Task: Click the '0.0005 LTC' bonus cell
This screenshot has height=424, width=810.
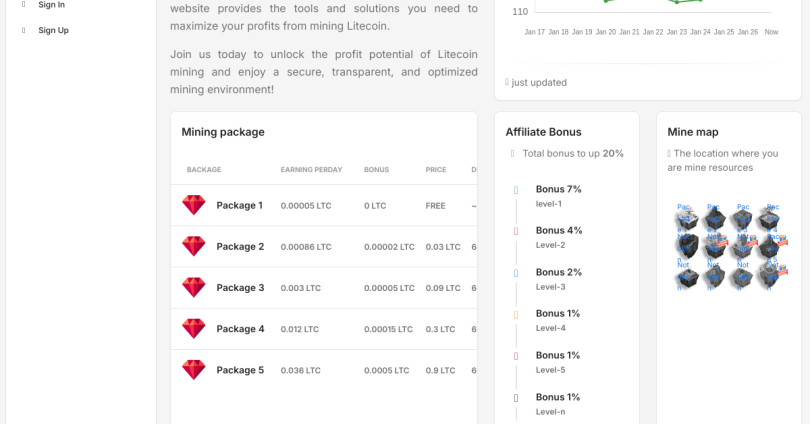Action: point(386,370)
